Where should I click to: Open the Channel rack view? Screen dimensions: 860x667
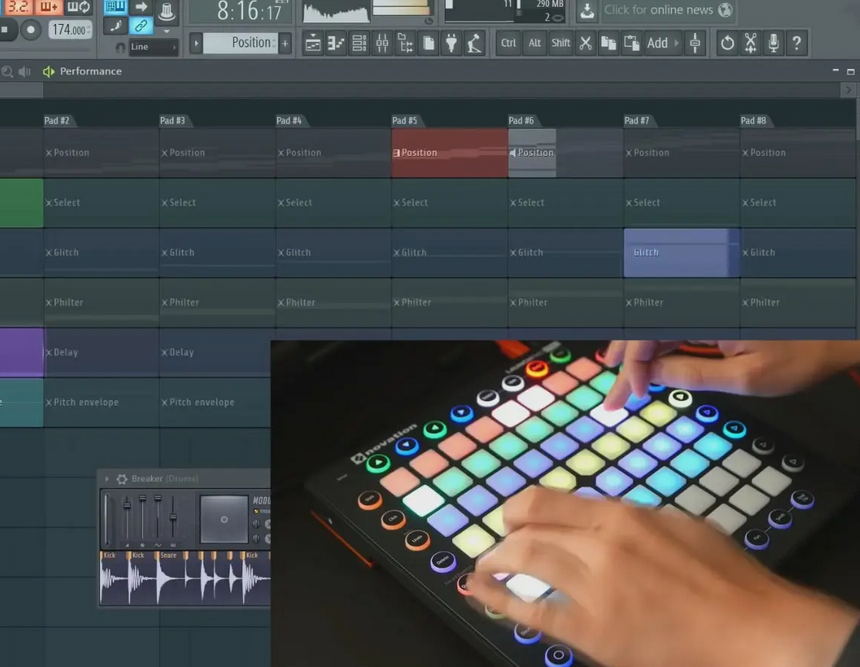click(359, 43)
